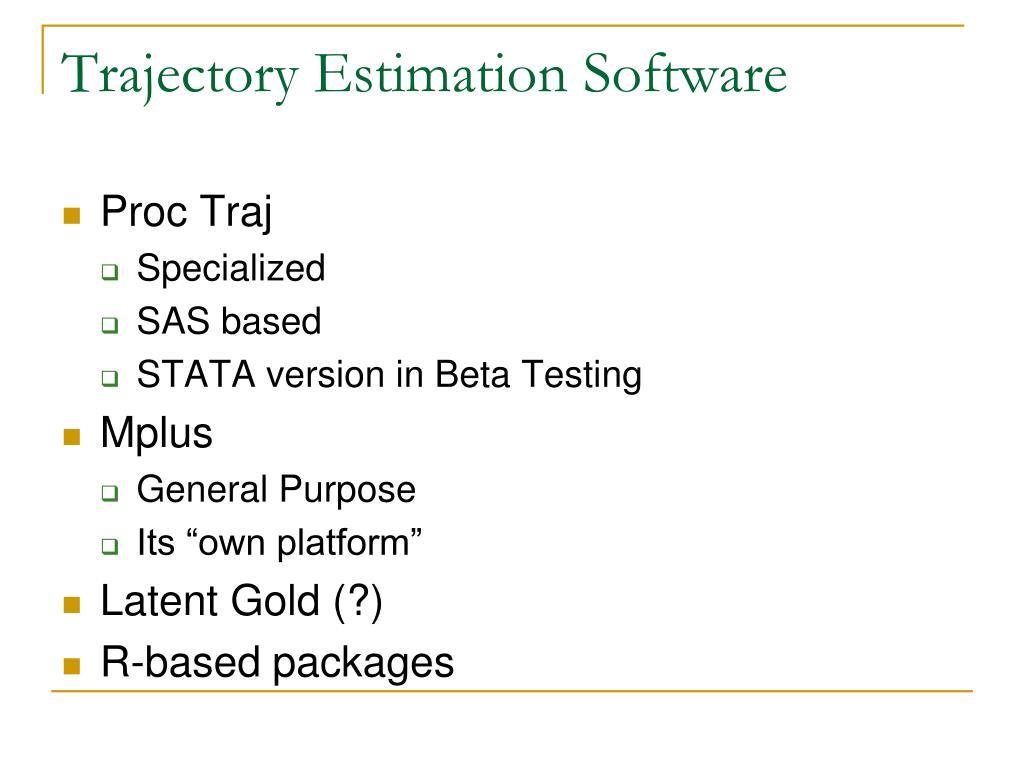
Task: Select the Latent Gold (?) text
Action: click(242, 601)
